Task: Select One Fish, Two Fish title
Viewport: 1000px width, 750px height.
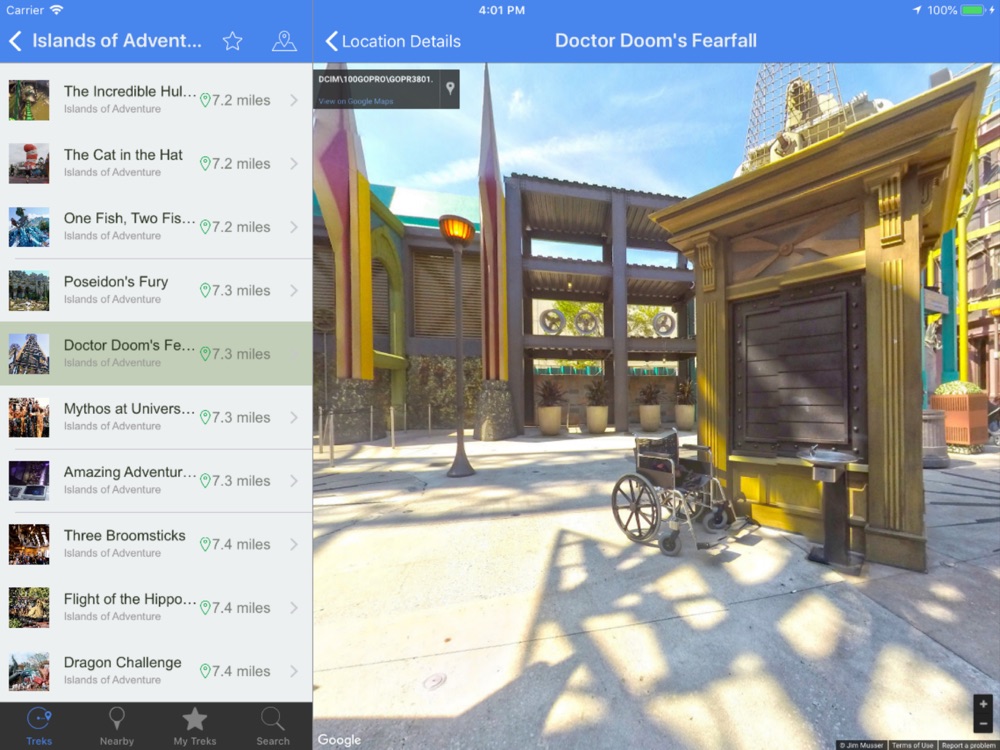Action: pyautogui.click(x=129, y=218)
